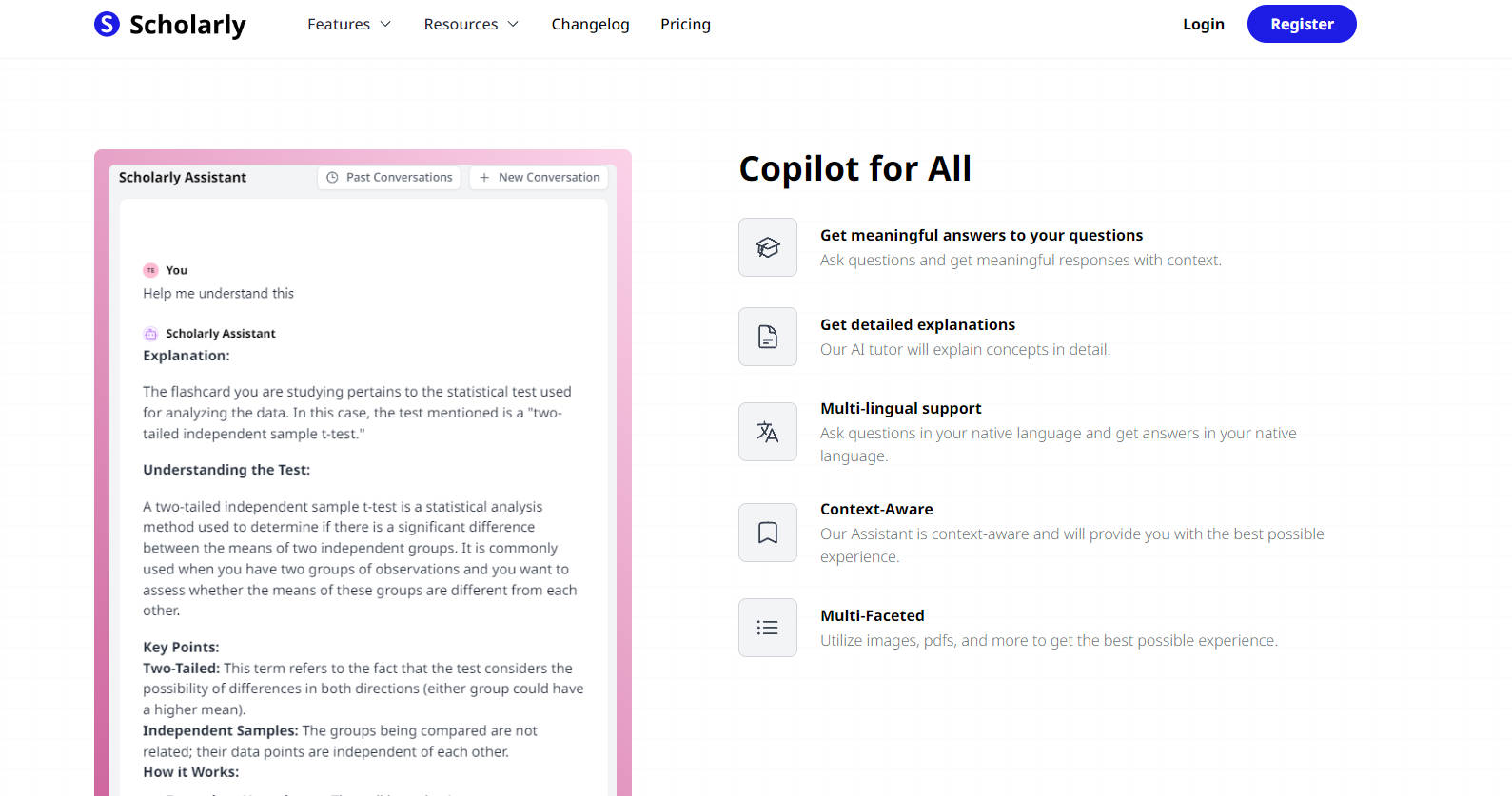Click the user avatar next to You

click(150, 270)
